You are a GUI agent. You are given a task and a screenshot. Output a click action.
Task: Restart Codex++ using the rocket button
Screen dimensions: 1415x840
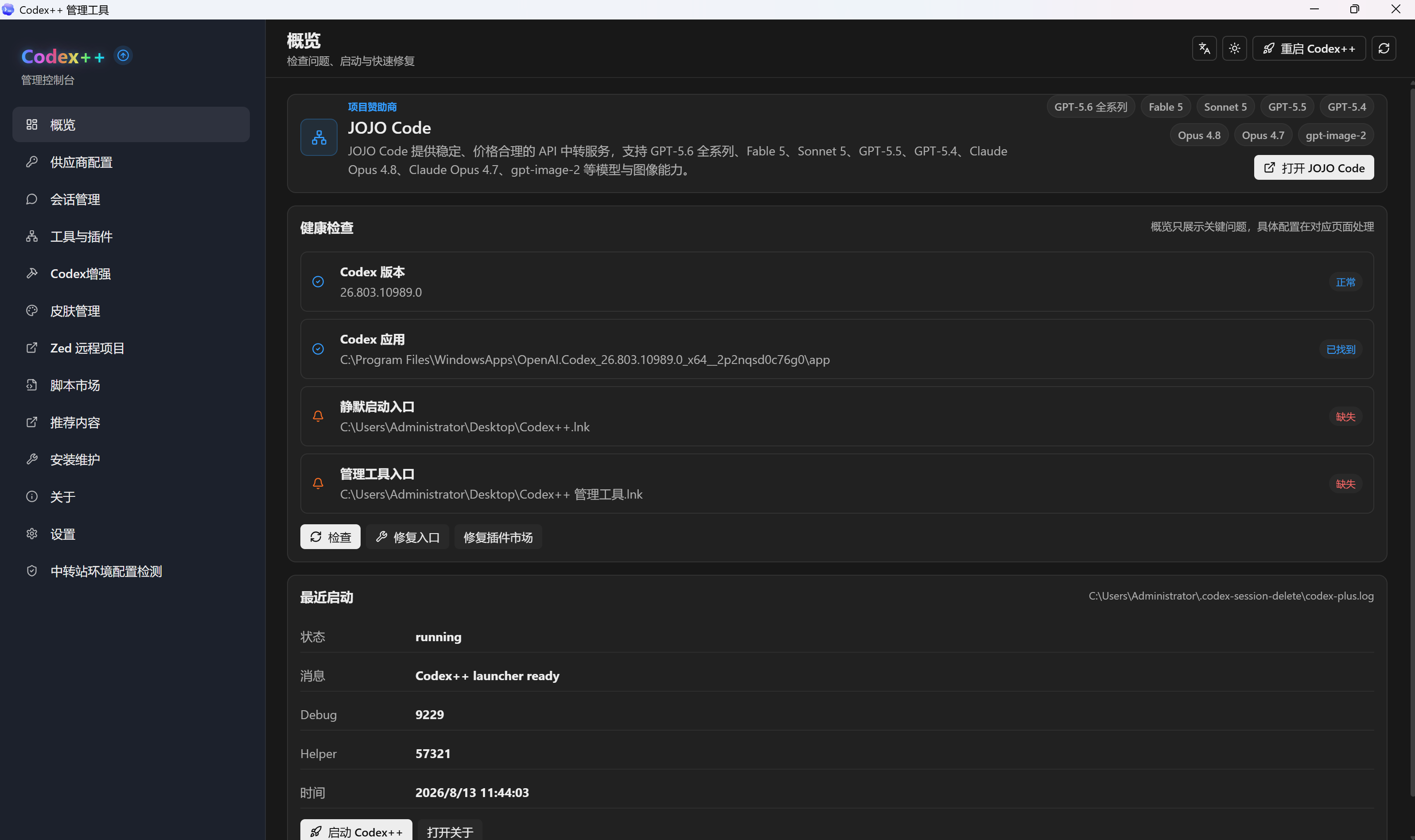(1309, 49)
